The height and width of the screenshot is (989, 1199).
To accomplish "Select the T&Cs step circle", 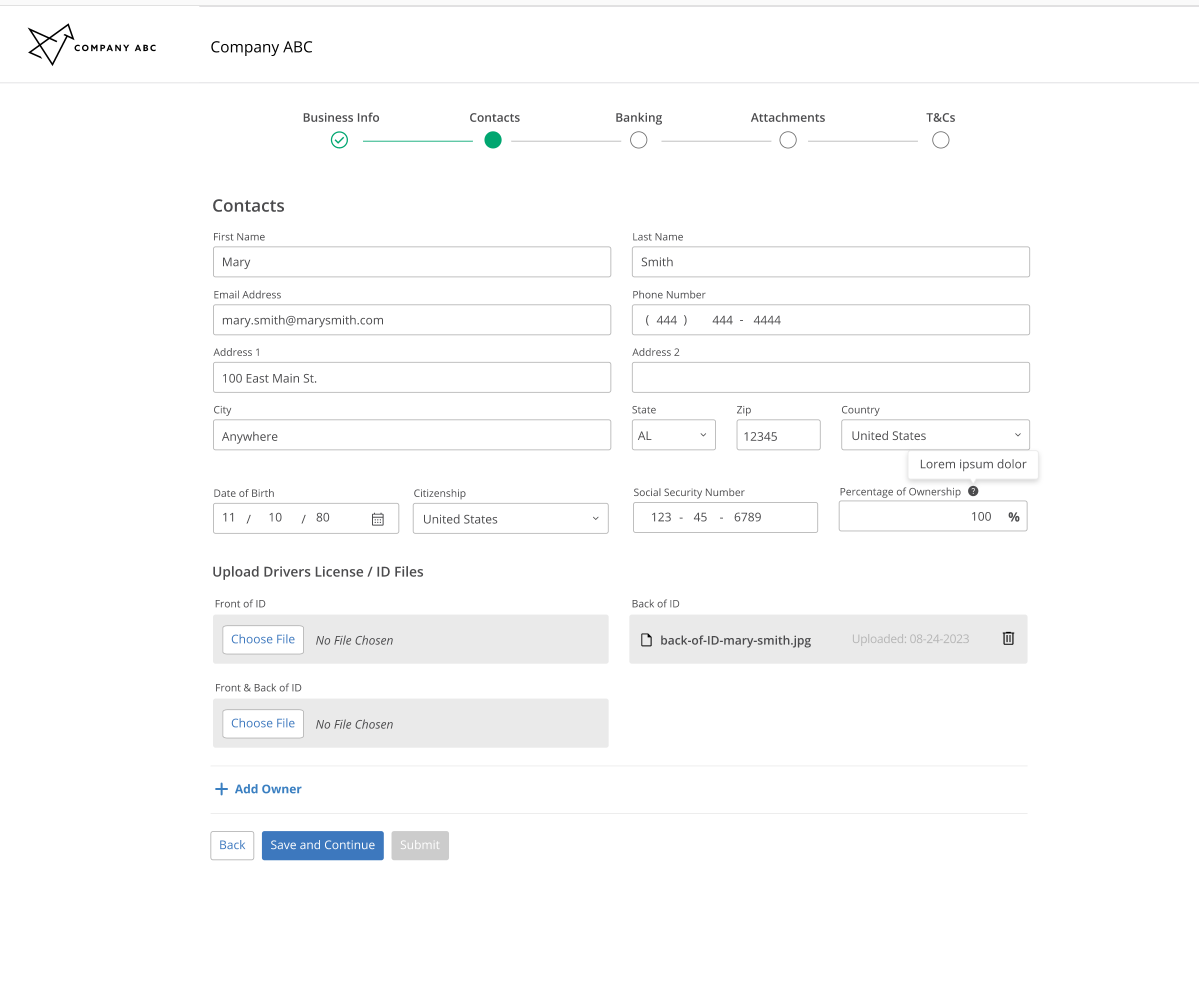I will pos(940,140).
